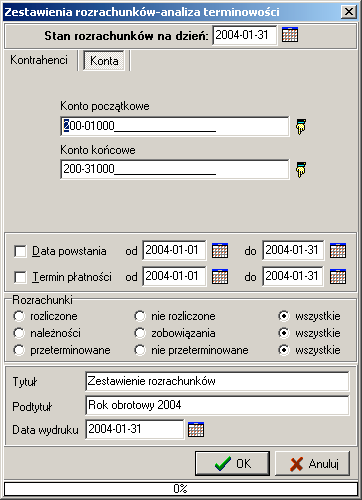Screen dimensions: 362x500
Task: Select the należności radio button
Action: pos(19,333)
